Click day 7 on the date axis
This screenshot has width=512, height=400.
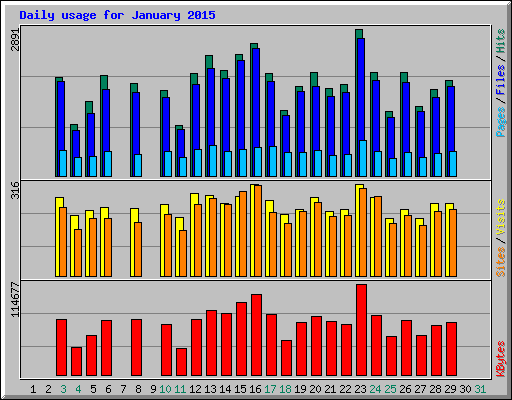coord(123,389)
